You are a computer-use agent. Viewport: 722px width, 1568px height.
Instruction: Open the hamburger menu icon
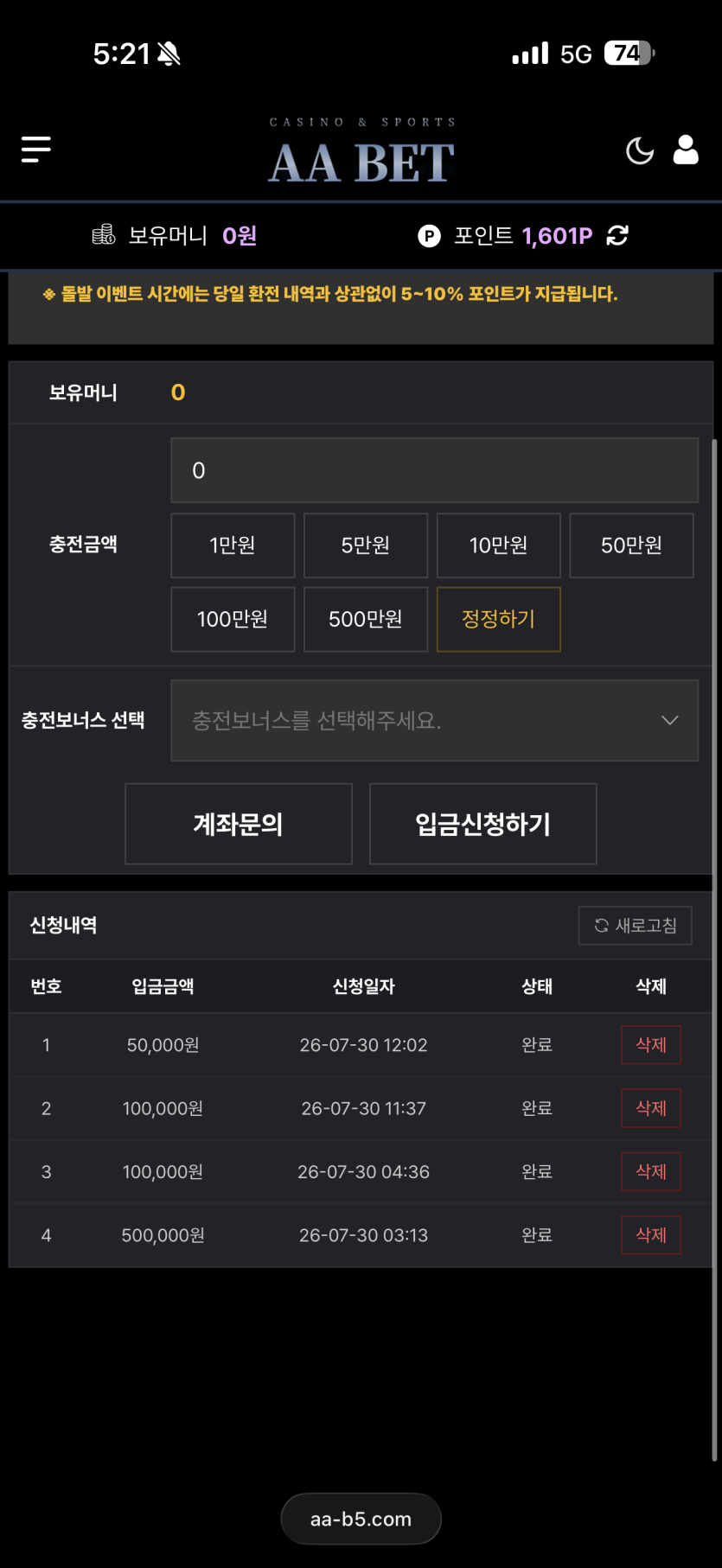tap(36, 150)
